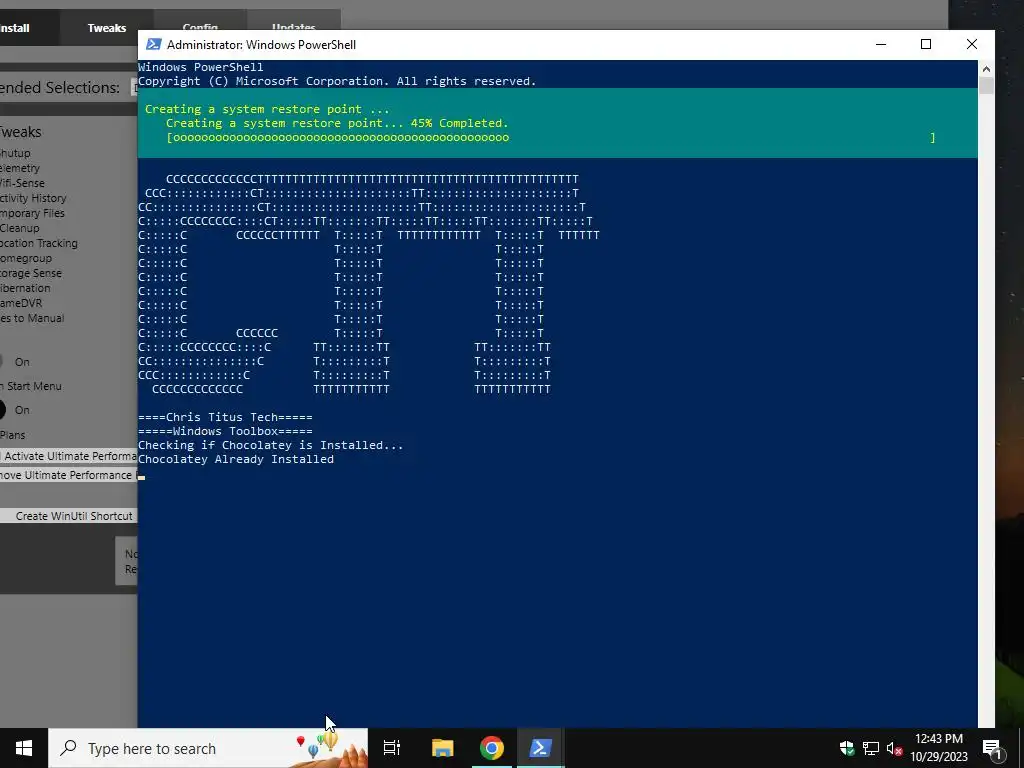Click 'Telemetry' in the tweaks list
Viewport: 1024px width, 768px height.
point(20,168)
